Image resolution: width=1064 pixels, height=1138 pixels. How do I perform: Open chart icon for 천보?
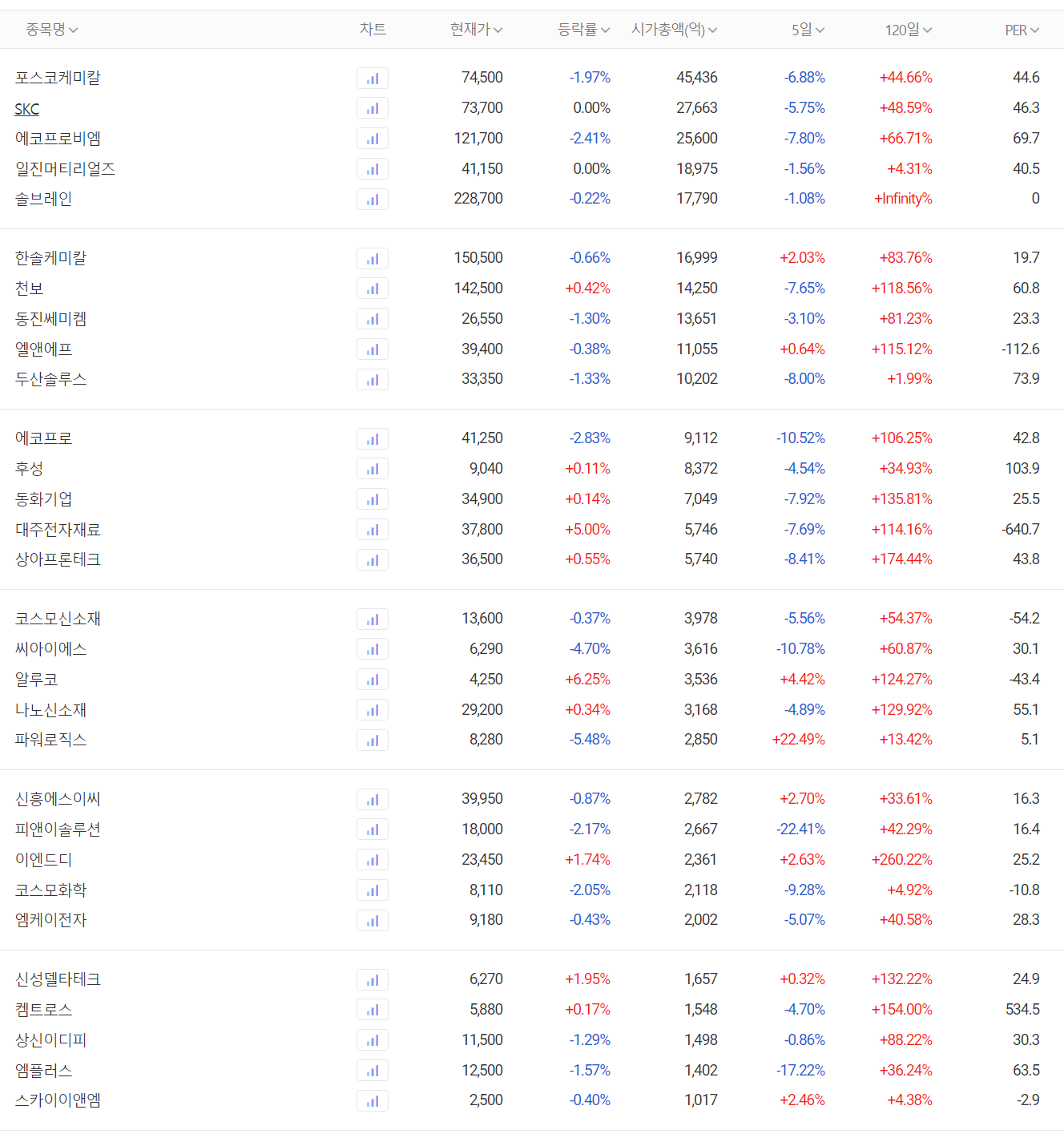[x=373, y=289]
